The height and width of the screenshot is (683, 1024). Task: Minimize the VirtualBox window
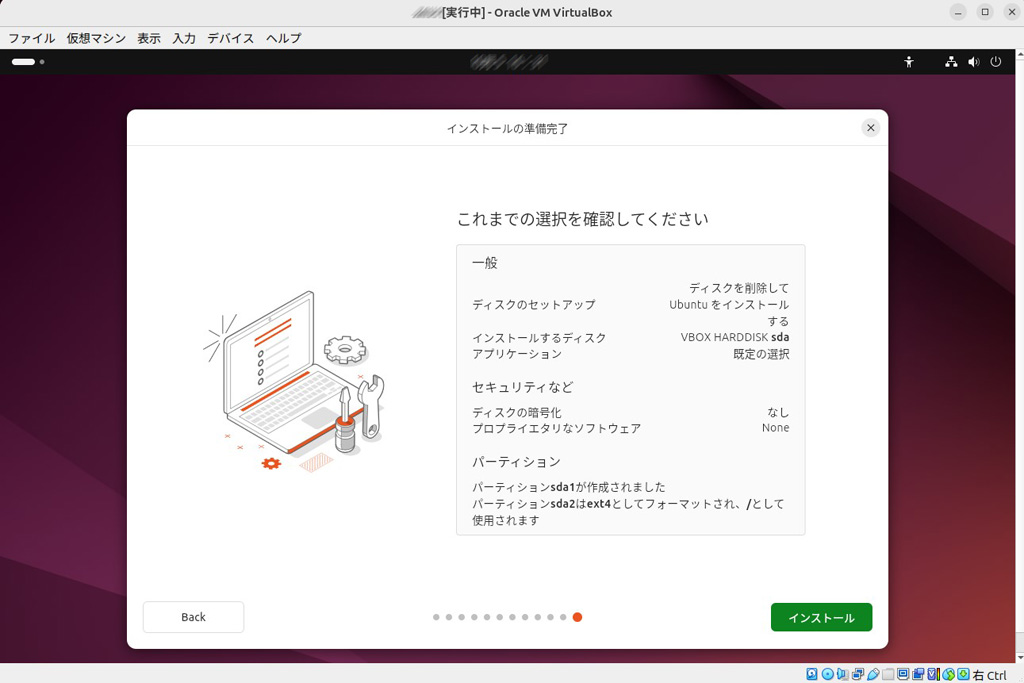pos(958,12)
